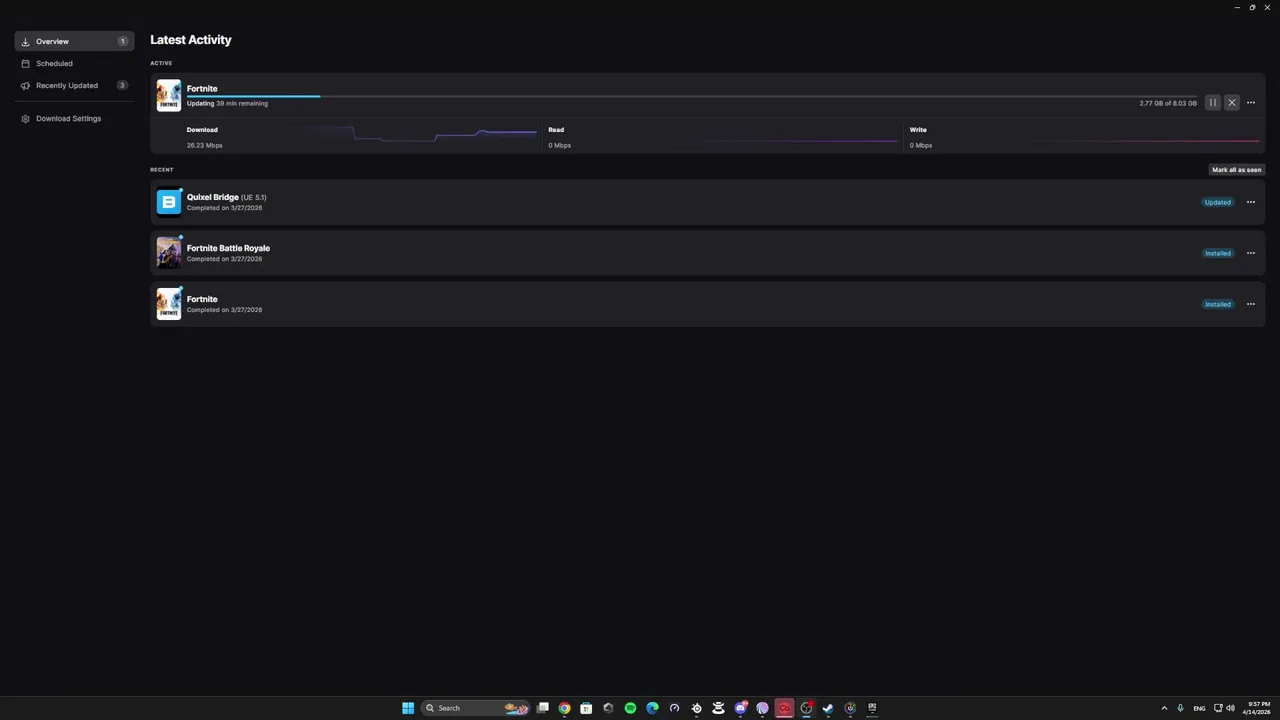Viewport: 1280px width, 720px height.
Task: Open more options for completed Fortnite row
Action: 1251,304
